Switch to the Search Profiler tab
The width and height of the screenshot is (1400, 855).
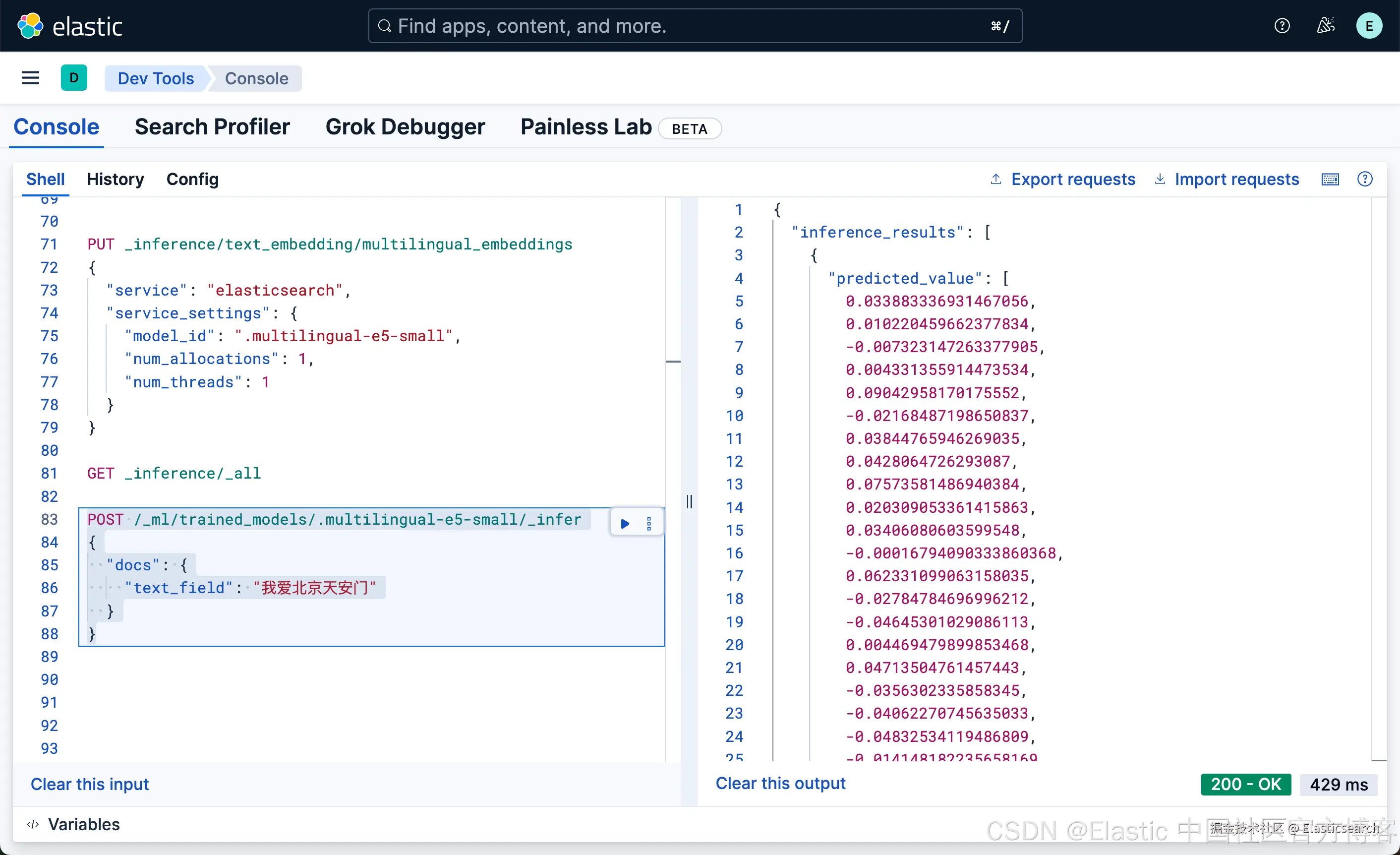click(x=212, y=126)
